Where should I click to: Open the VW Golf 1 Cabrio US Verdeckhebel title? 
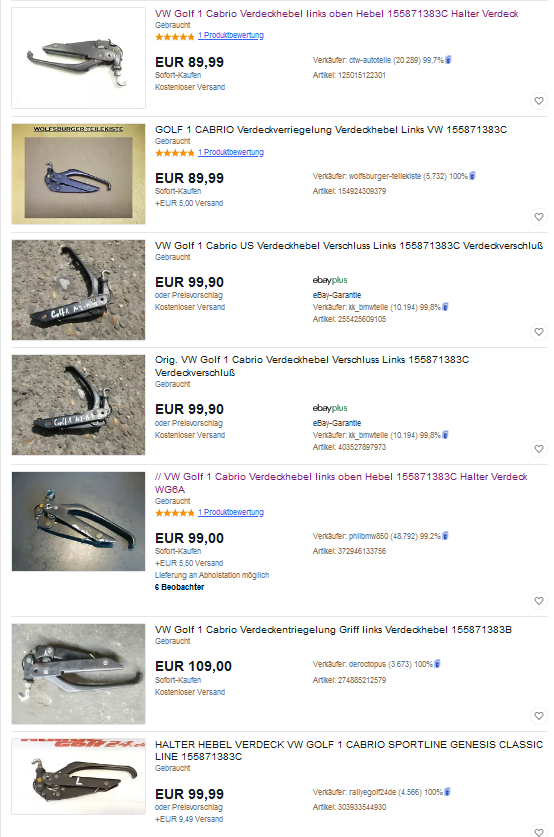point(349,246)
